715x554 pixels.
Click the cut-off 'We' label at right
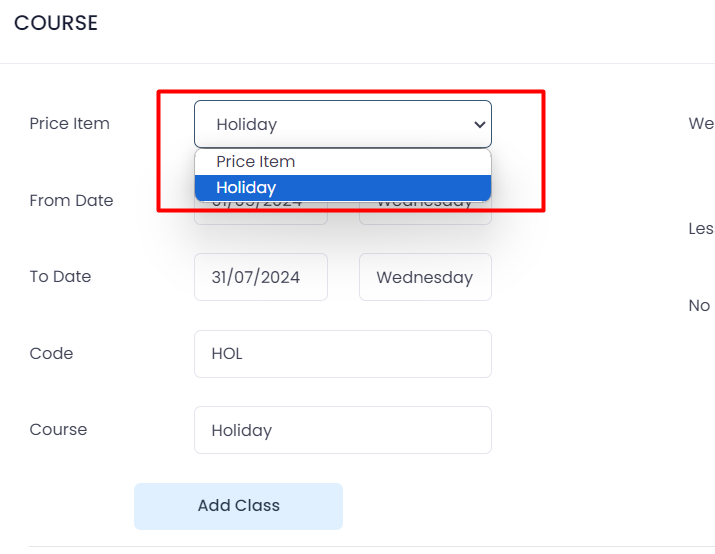click(x=701, y=124)
